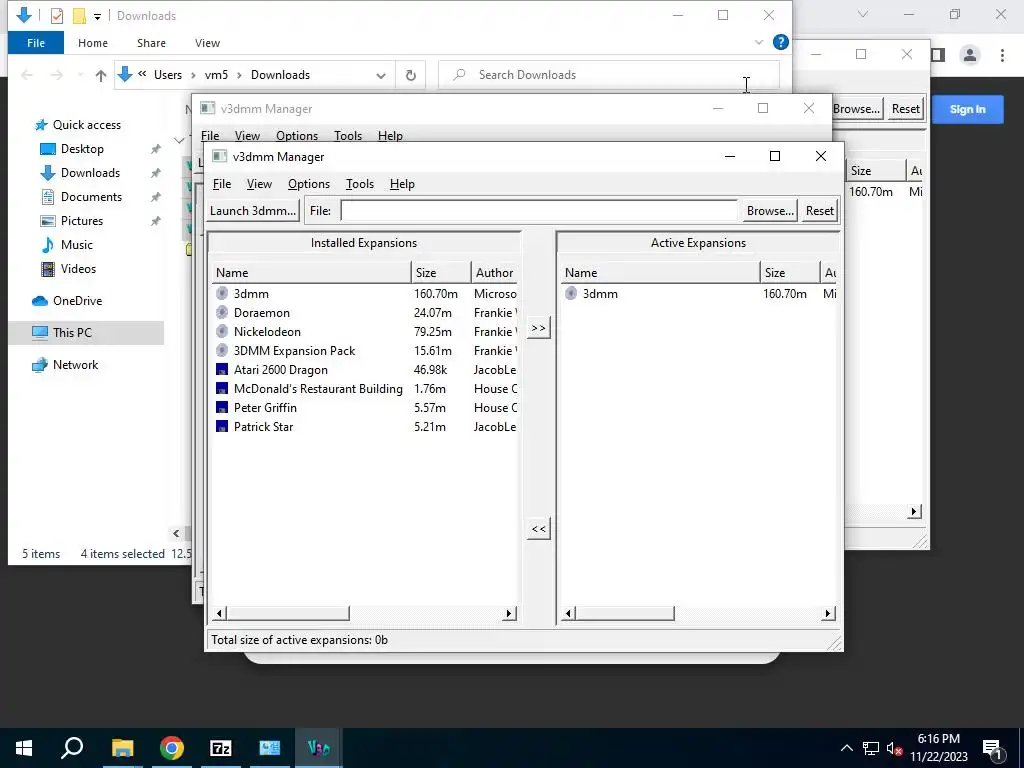Image resolution: width=1024 pixels, height=768 pixels.
Task: Click the 3DMM Expansion Pack disc icon
Action: [222, 351]
